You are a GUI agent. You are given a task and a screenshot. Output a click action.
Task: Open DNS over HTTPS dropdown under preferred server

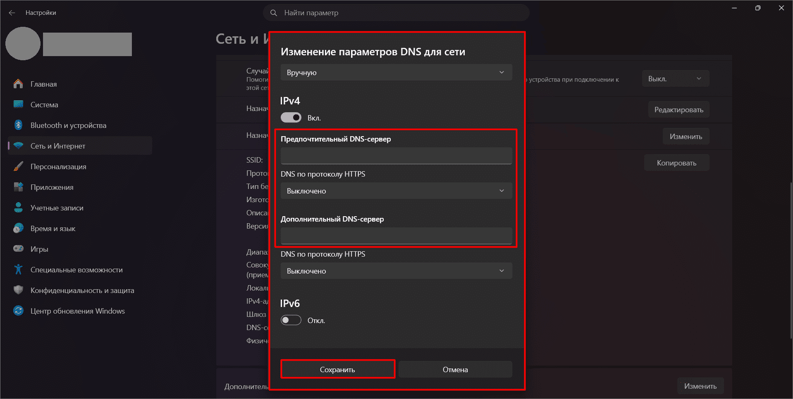coord(396,191)
